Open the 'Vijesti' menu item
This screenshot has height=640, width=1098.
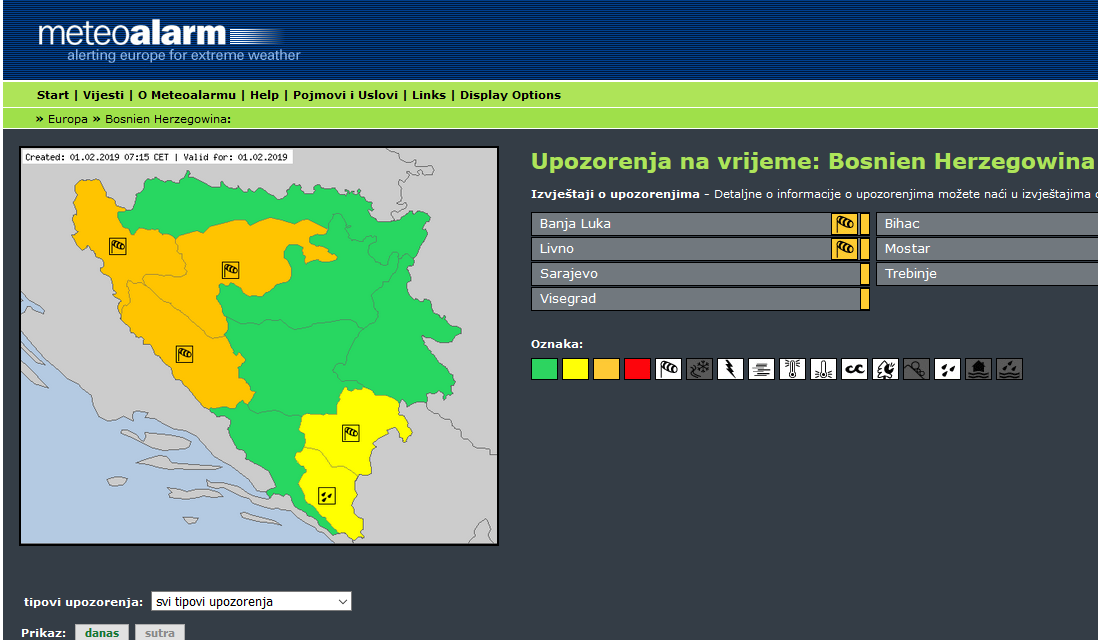coord(103,95)
